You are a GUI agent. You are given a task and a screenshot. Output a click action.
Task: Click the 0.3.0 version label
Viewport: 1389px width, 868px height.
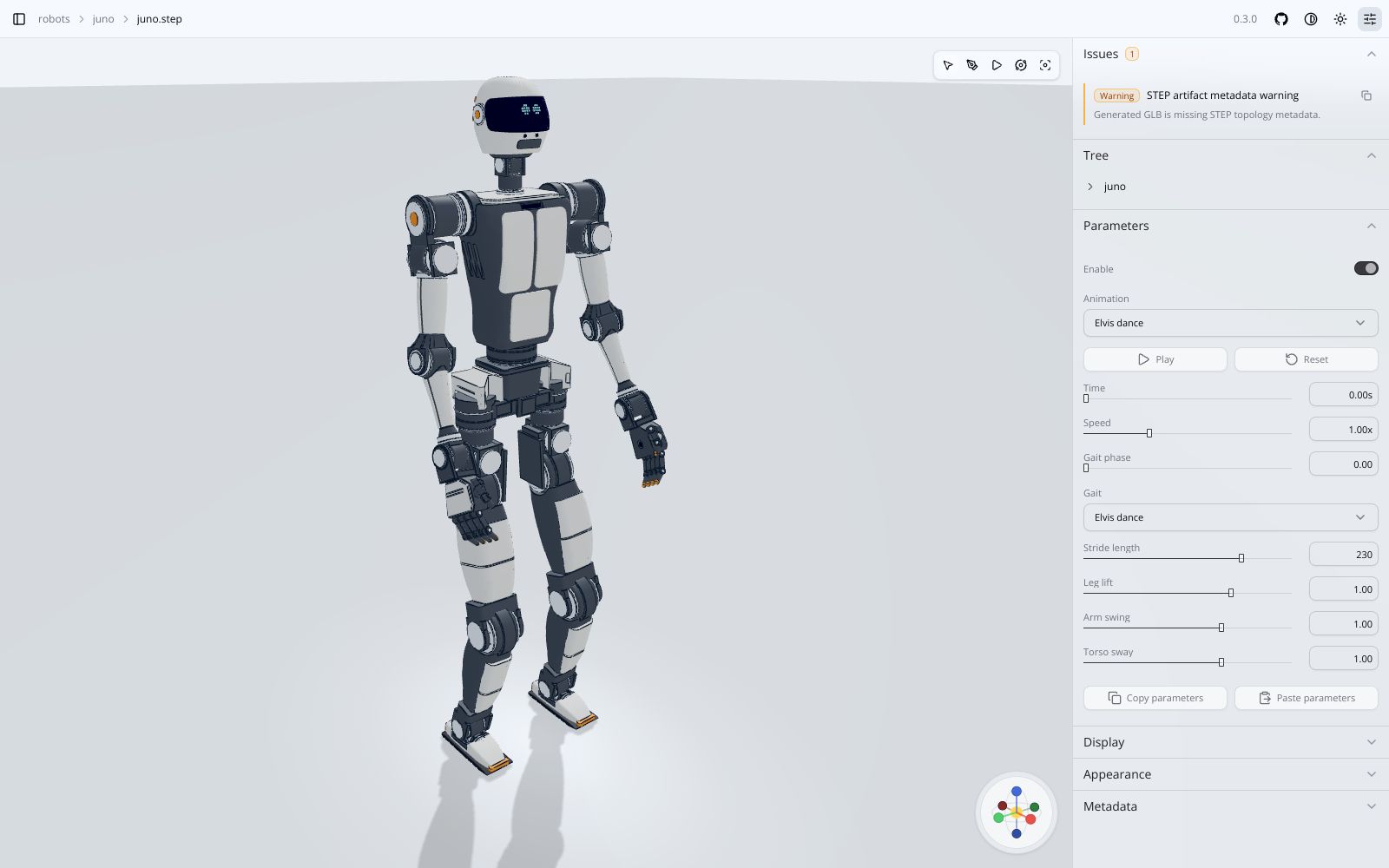[1245, 19]
